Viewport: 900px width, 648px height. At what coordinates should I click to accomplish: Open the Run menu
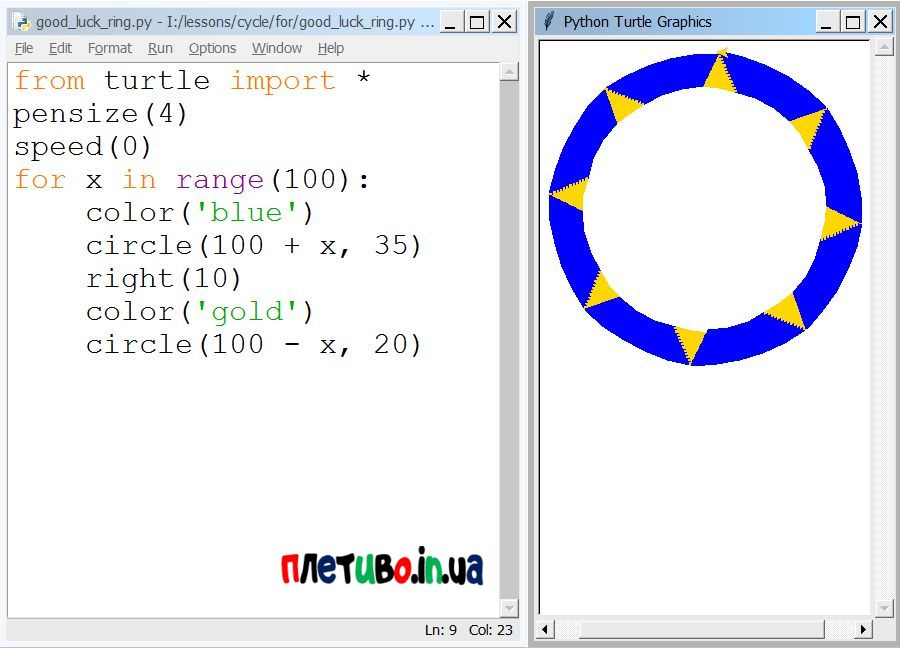[160, 48]
